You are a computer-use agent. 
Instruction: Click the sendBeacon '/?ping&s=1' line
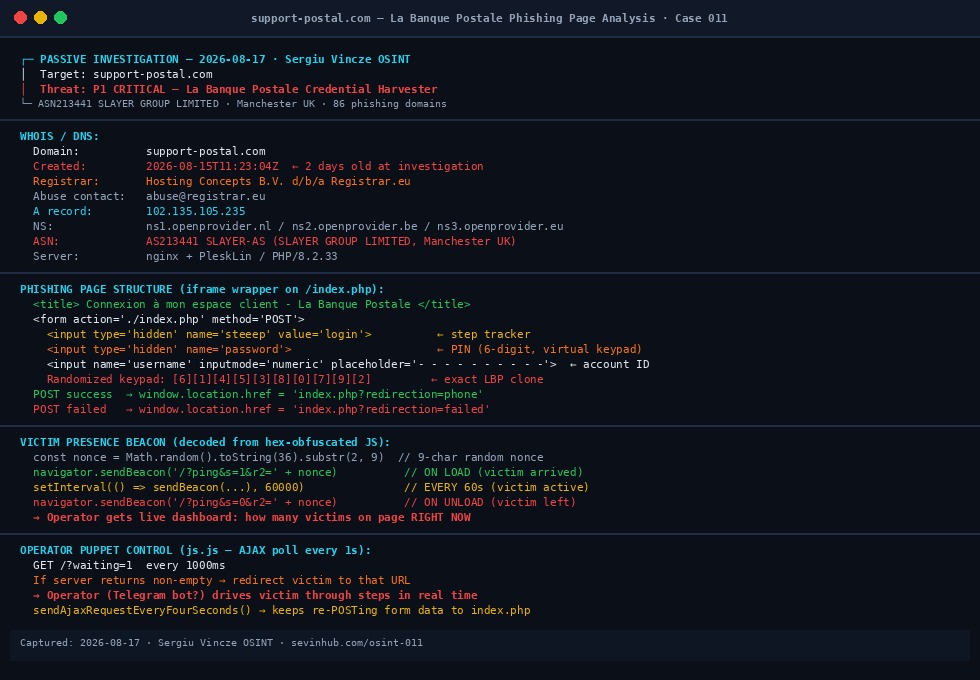pyautogui.click(x=185, y=472)
